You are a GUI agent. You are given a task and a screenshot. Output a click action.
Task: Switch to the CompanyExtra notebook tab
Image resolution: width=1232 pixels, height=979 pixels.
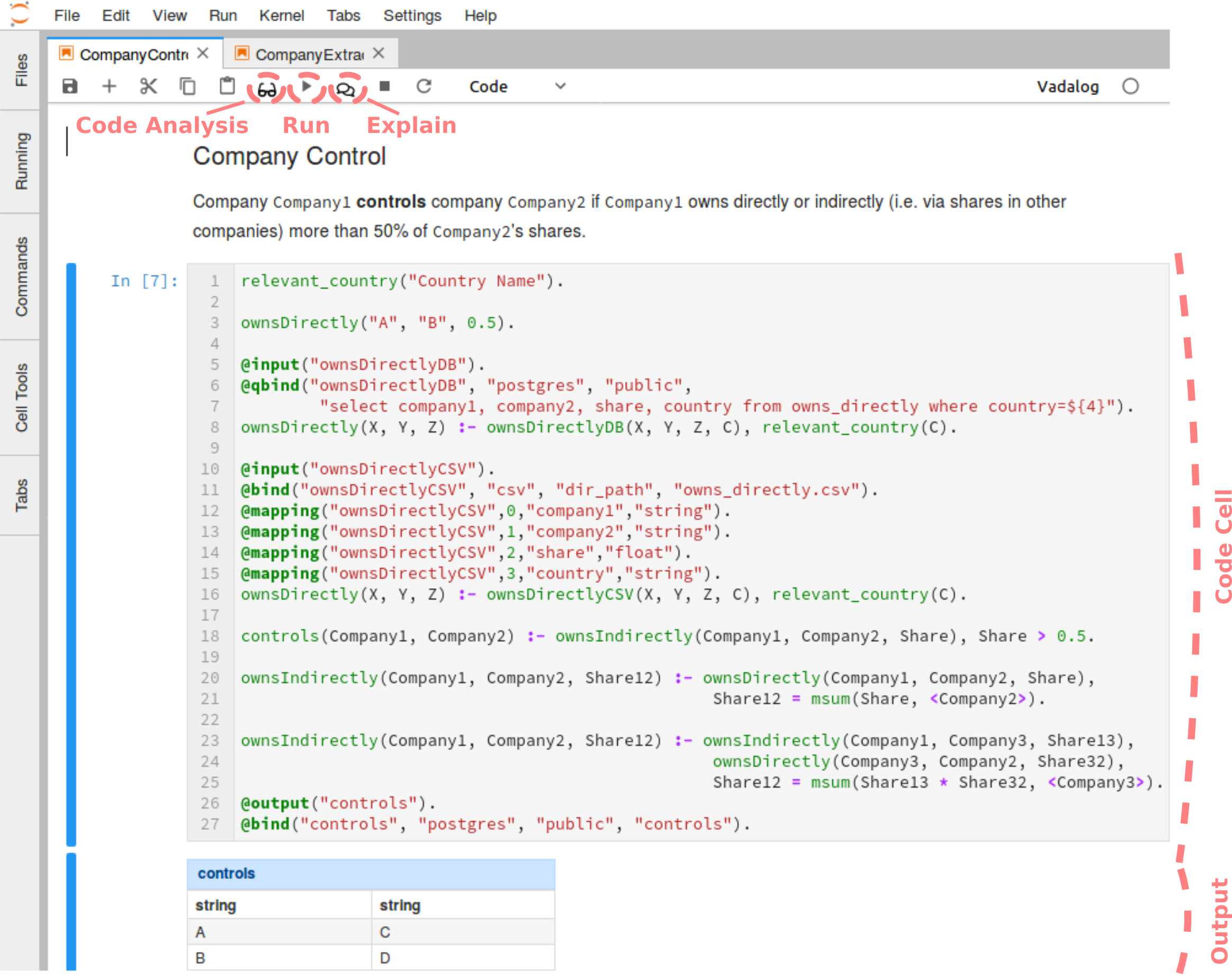(309, 55)
